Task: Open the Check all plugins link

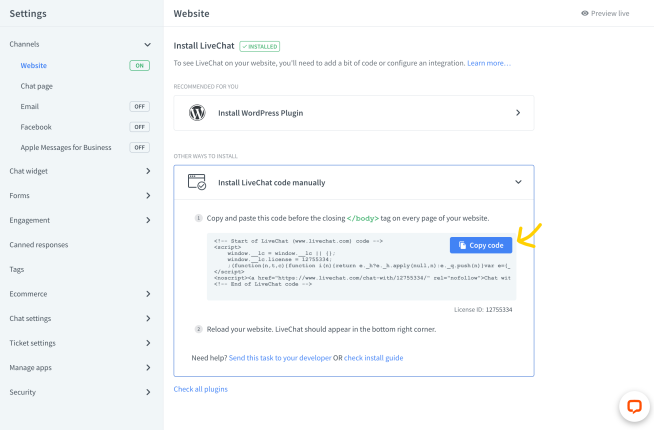Action: tap(201, 389)
